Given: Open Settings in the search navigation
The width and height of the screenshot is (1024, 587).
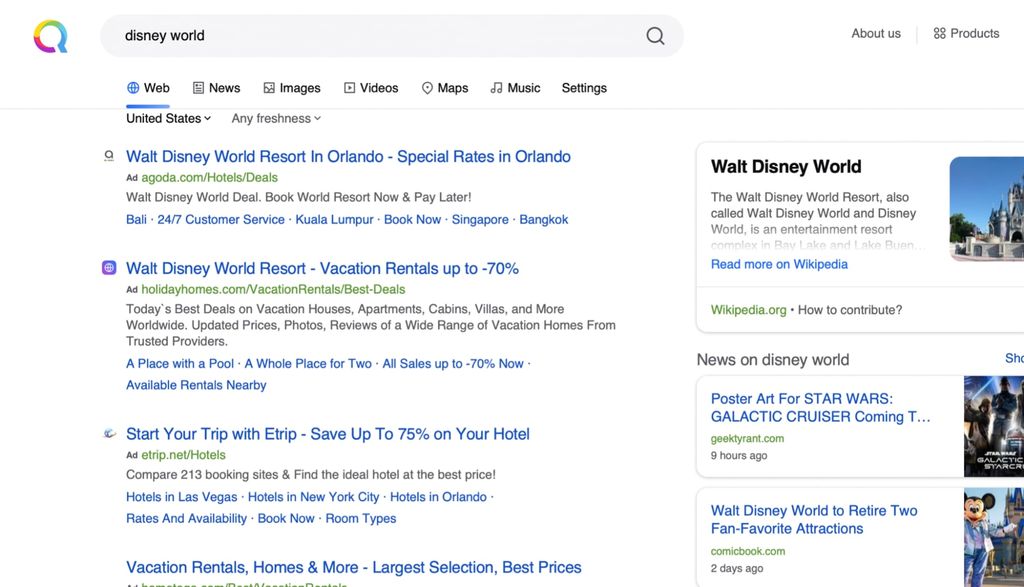Looking at the screenshot, I should (x=584, y=88).
